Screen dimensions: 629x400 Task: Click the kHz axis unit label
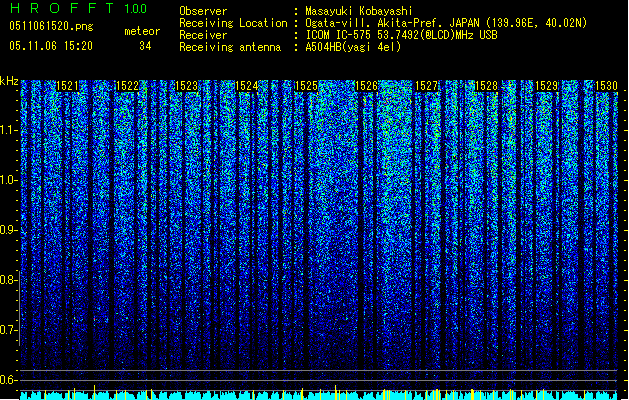tap(9, 81)
